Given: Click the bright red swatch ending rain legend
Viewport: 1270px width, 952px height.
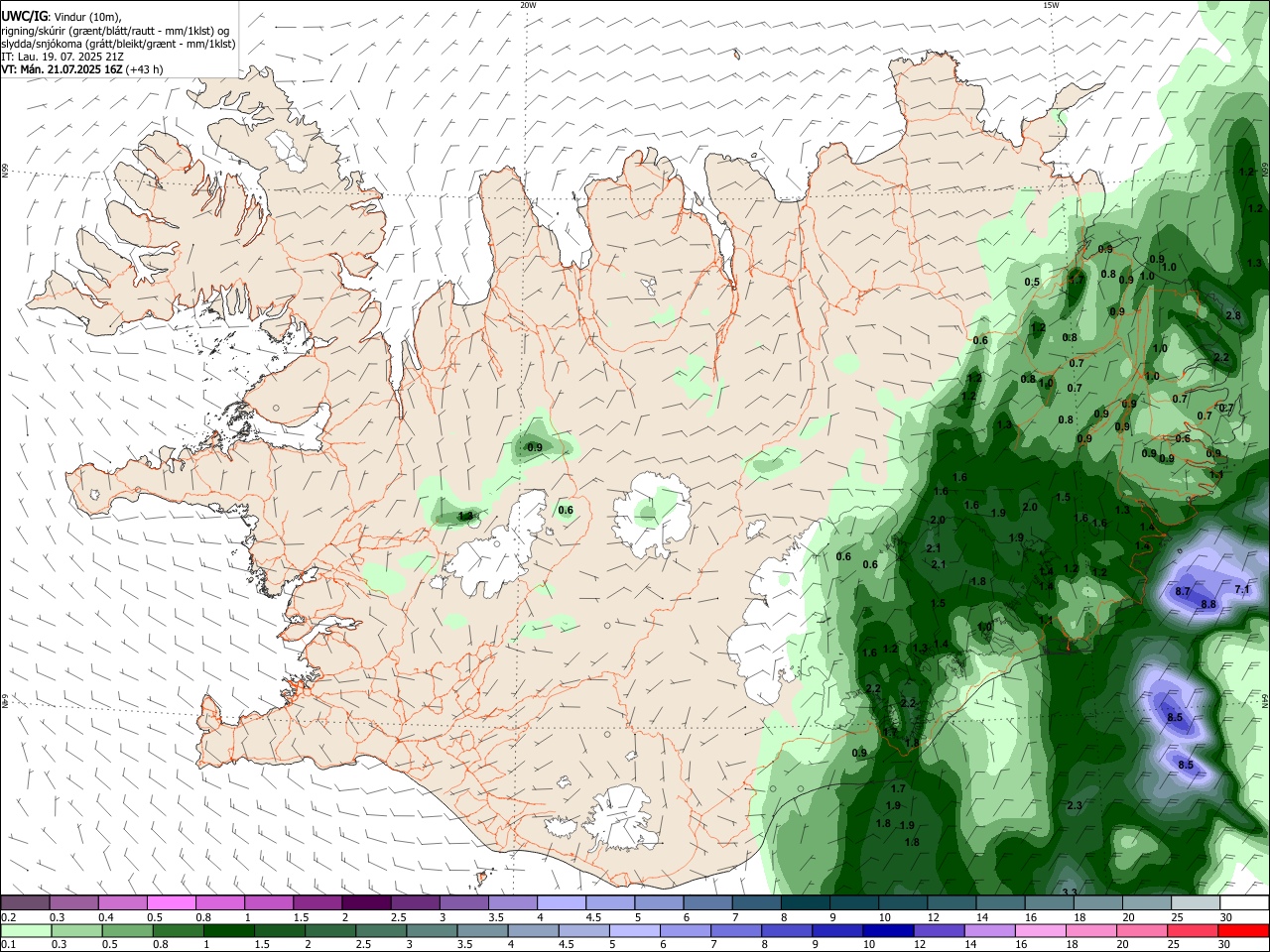Looking at the screenshot, I should [x=1244, y=930].
